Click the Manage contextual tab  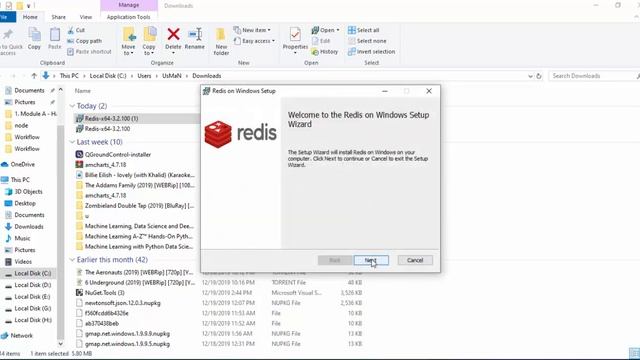click(129, 5)
